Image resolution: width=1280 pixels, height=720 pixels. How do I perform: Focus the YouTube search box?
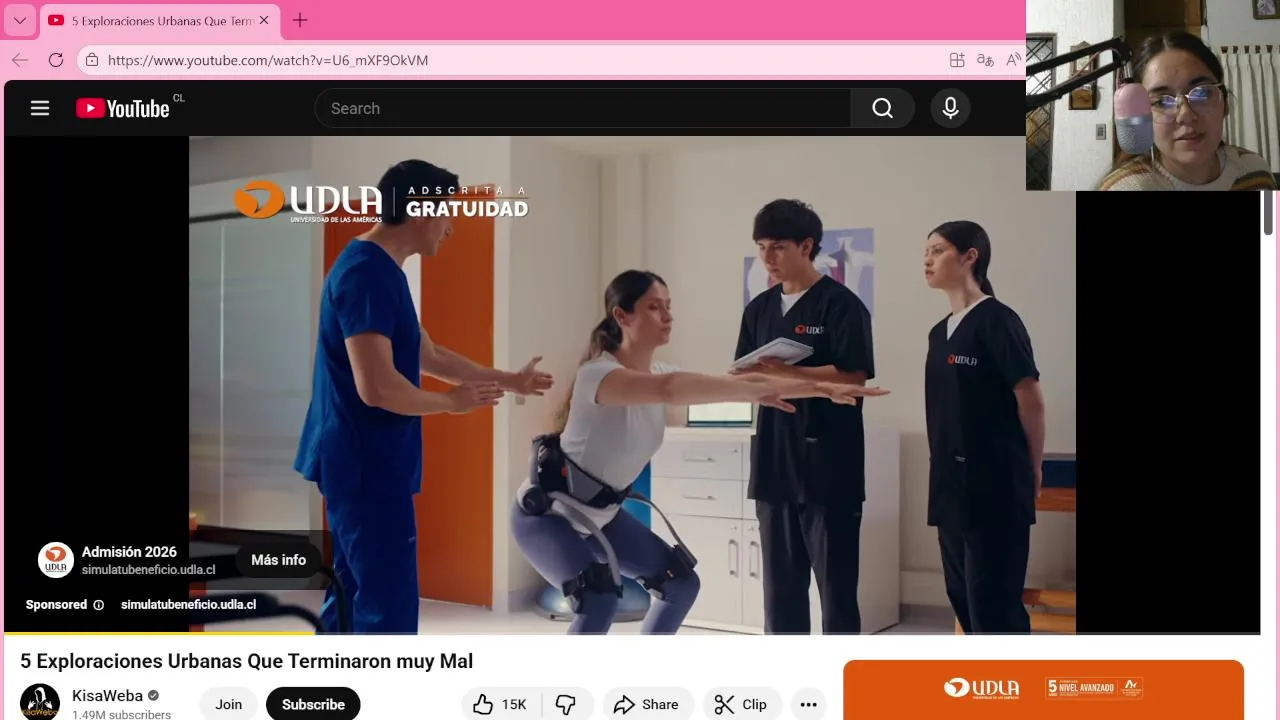tap(583, 108)
